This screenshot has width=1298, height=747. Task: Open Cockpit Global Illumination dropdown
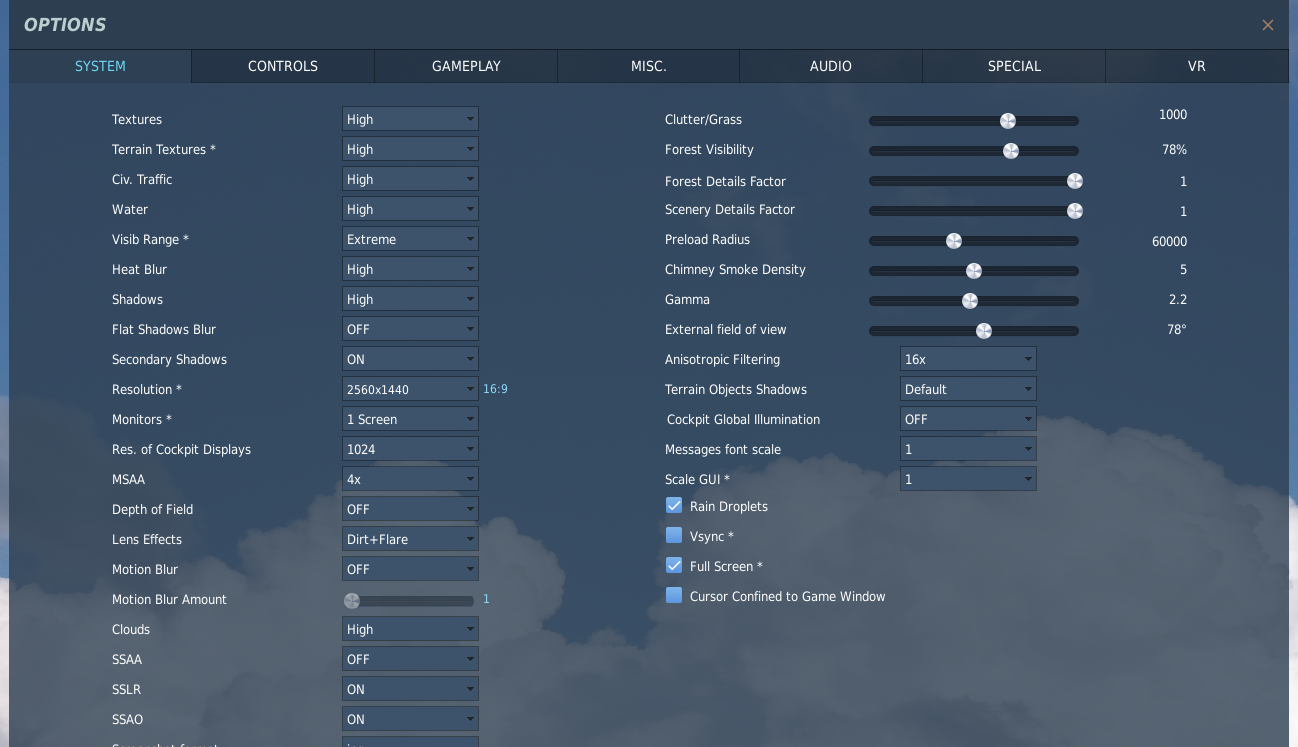click(968, 419)
